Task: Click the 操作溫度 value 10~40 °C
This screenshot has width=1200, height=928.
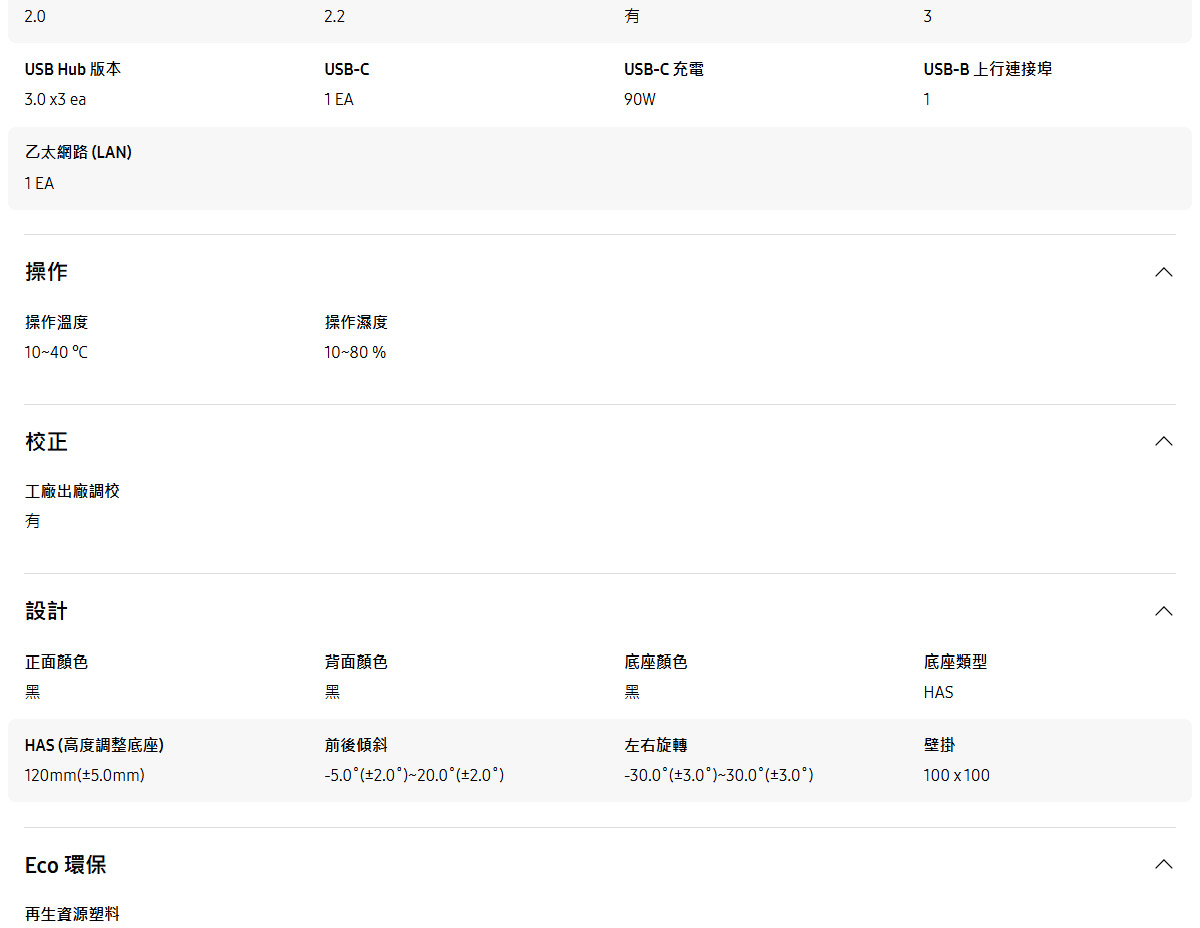Action: [56, 352]
